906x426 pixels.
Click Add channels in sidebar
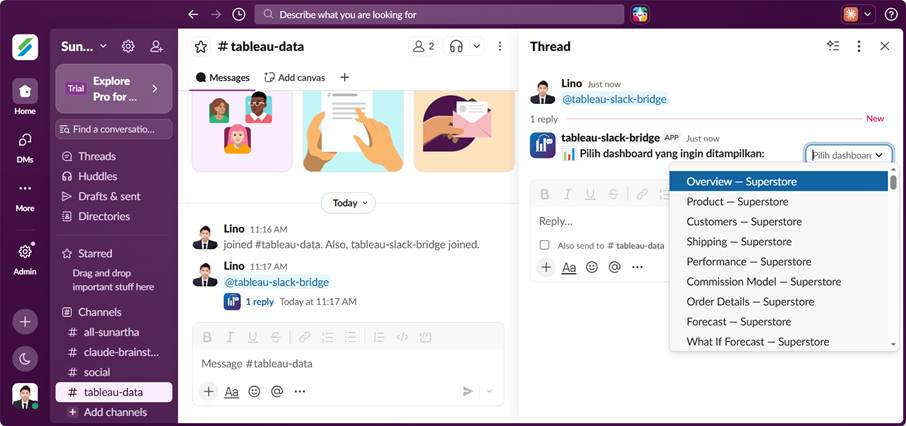114,412
